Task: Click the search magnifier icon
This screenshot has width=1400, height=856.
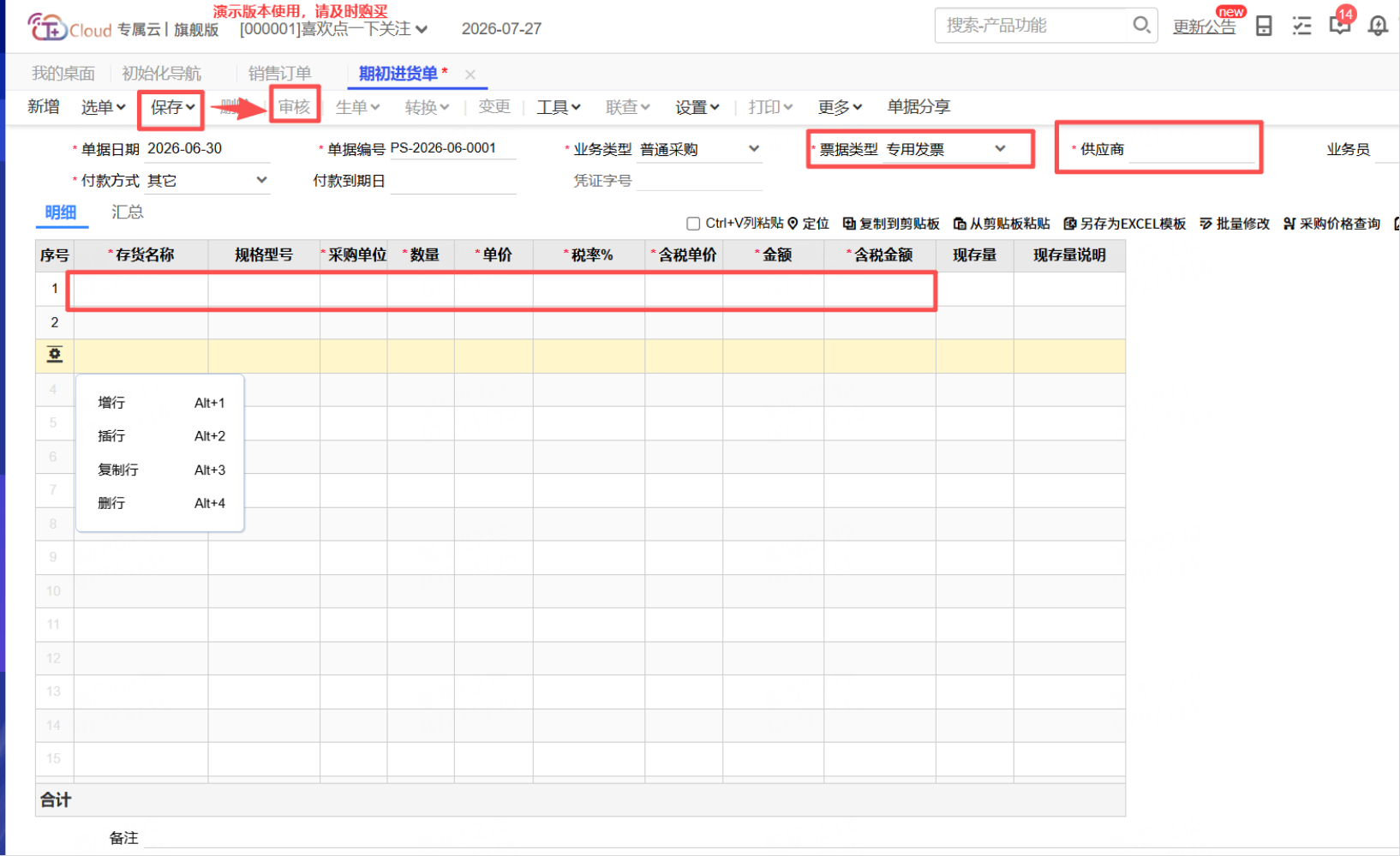Action: click(x=1141, y=25)
